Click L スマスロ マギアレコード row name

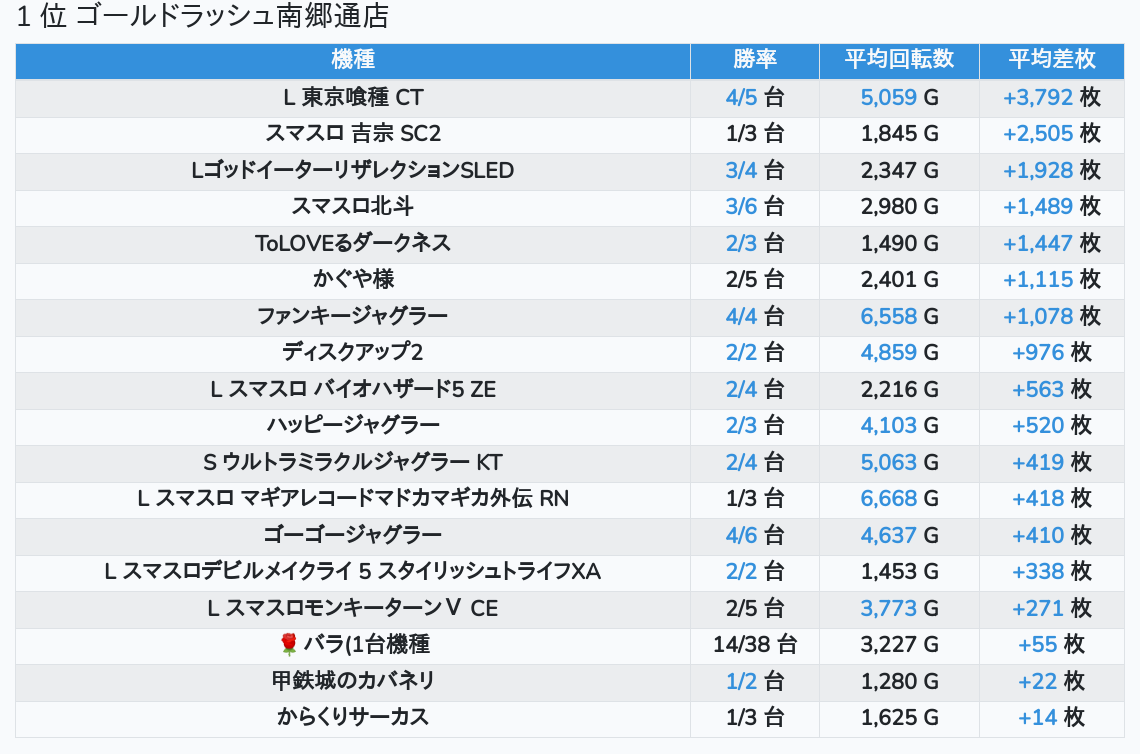click(x=353, y=499)
